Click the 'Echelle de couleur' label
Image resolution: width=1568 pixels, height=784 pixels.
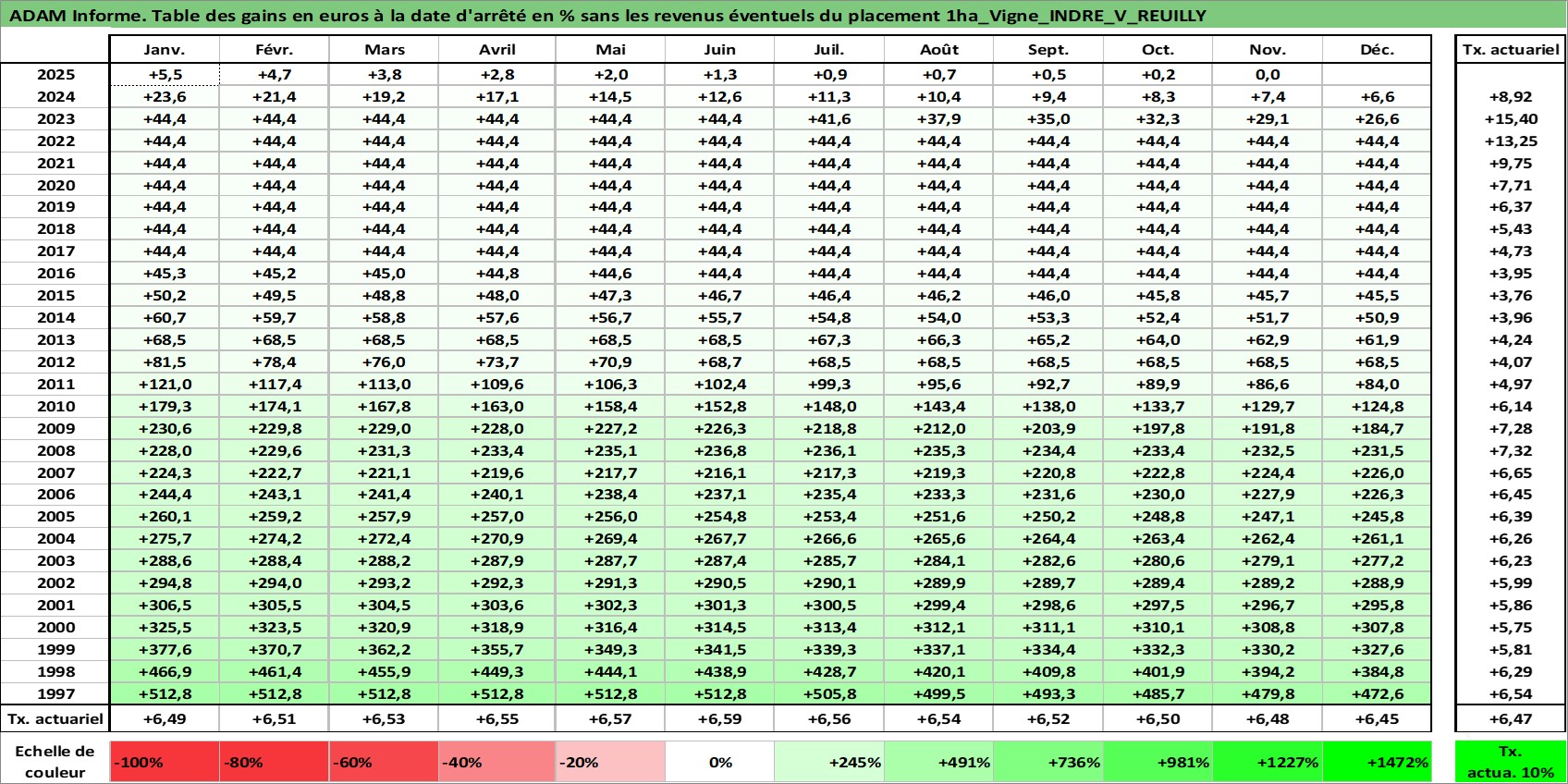55,762
